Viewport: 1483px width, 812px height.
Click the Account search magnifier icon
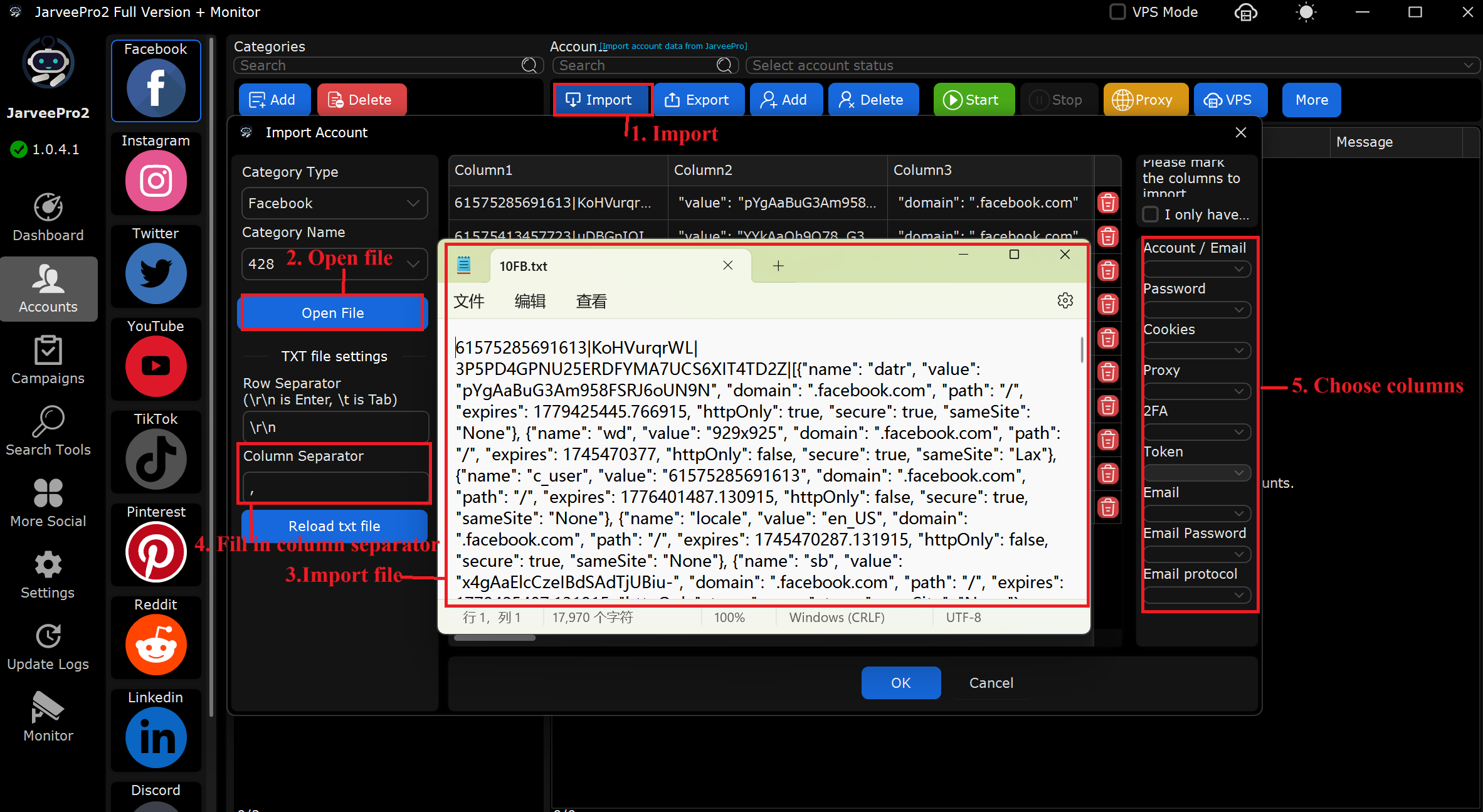(x=724, y=65)
